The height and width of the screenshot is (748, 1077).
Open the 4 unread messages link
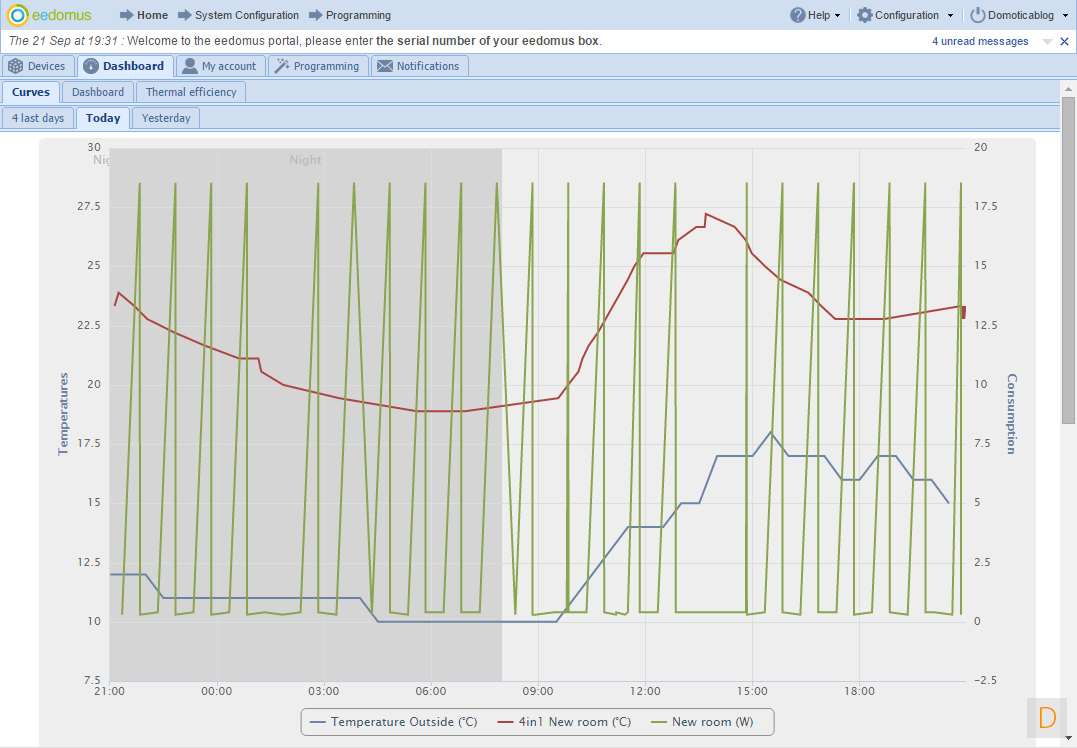tap(980, 42)
